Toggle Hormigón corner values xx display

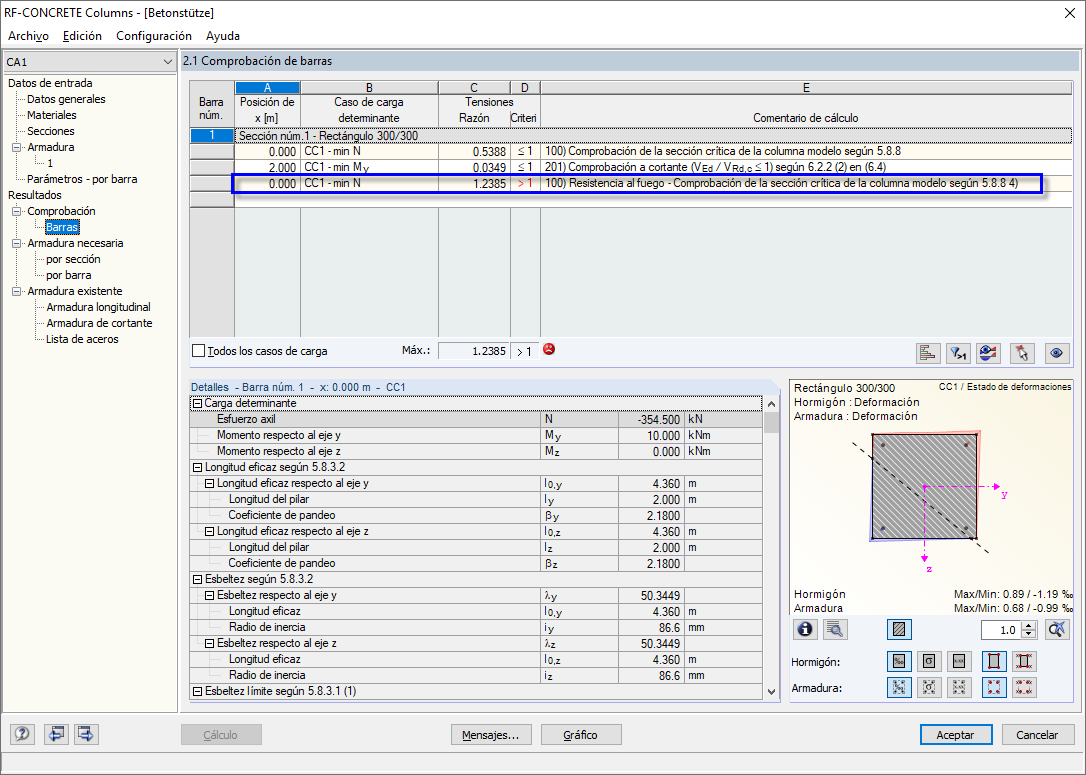pos(1024,661)
